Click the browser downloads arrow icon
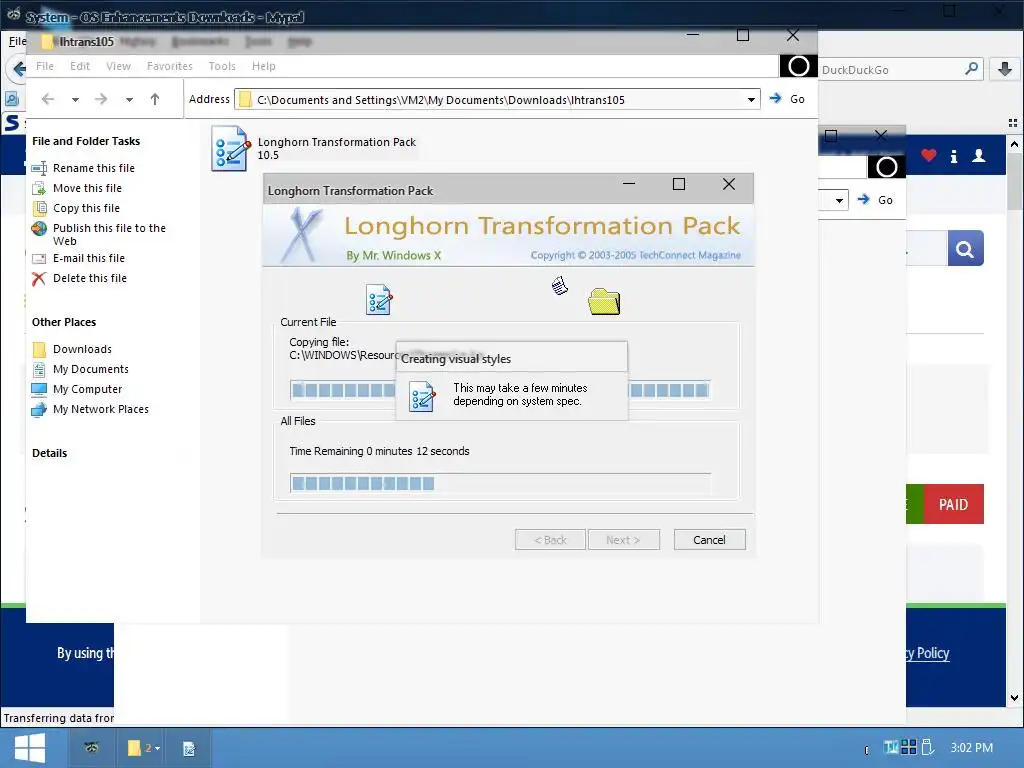The height and width of the screenshot is (768, 1024). tap(1005, 69)
